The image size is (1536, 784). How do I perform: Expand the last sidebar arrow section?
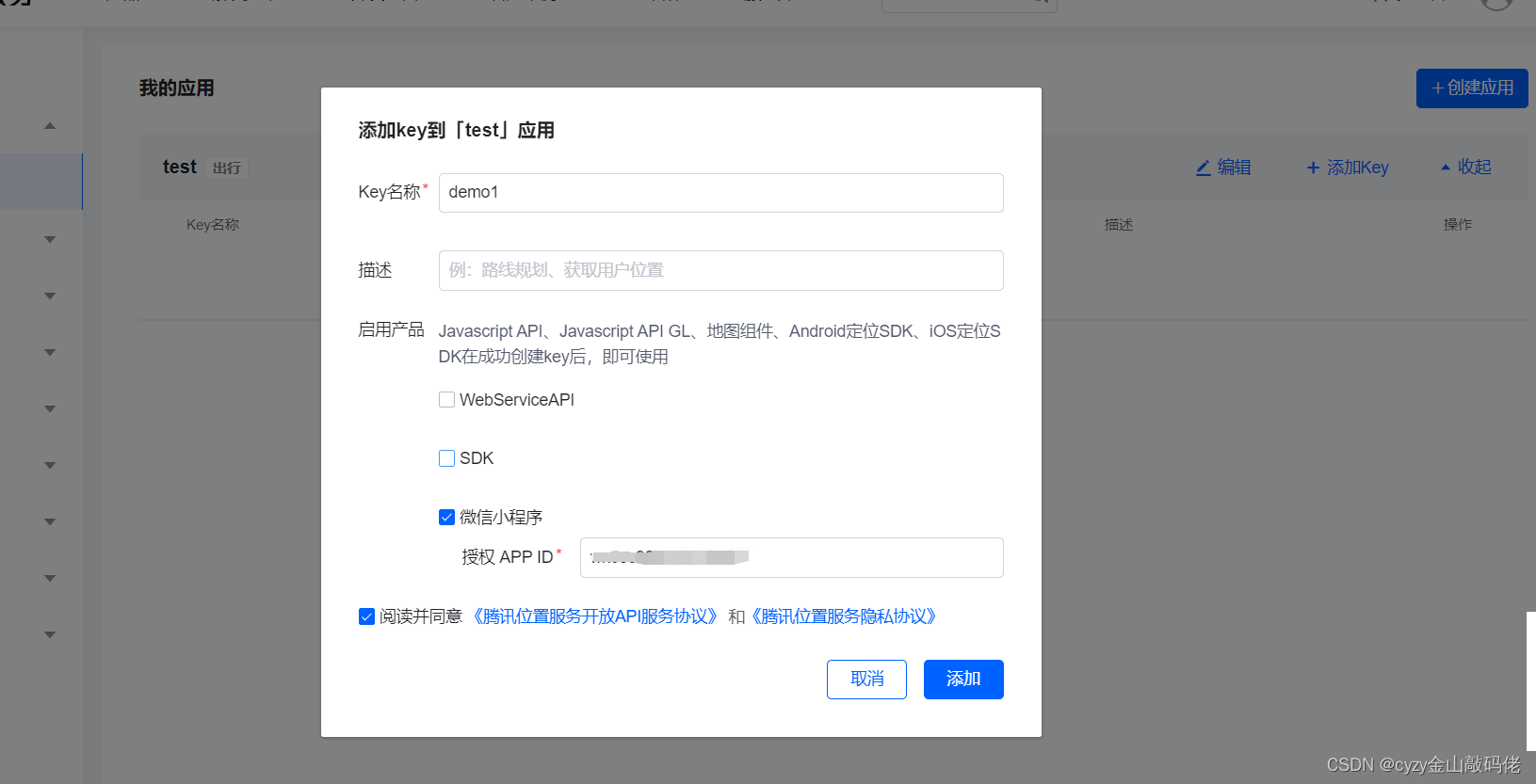[50, 634]
